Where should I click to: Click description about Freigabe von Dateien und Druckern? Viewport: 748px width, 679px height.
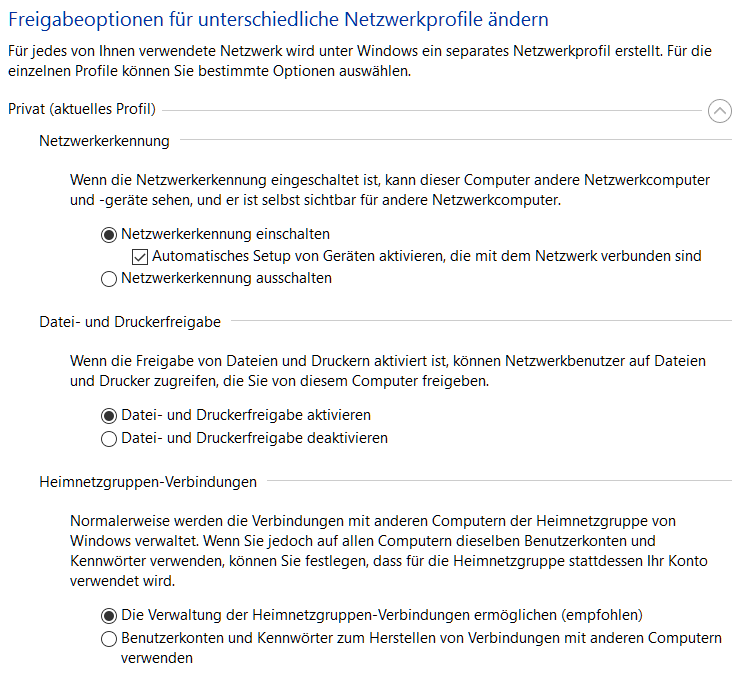point(388,371)
